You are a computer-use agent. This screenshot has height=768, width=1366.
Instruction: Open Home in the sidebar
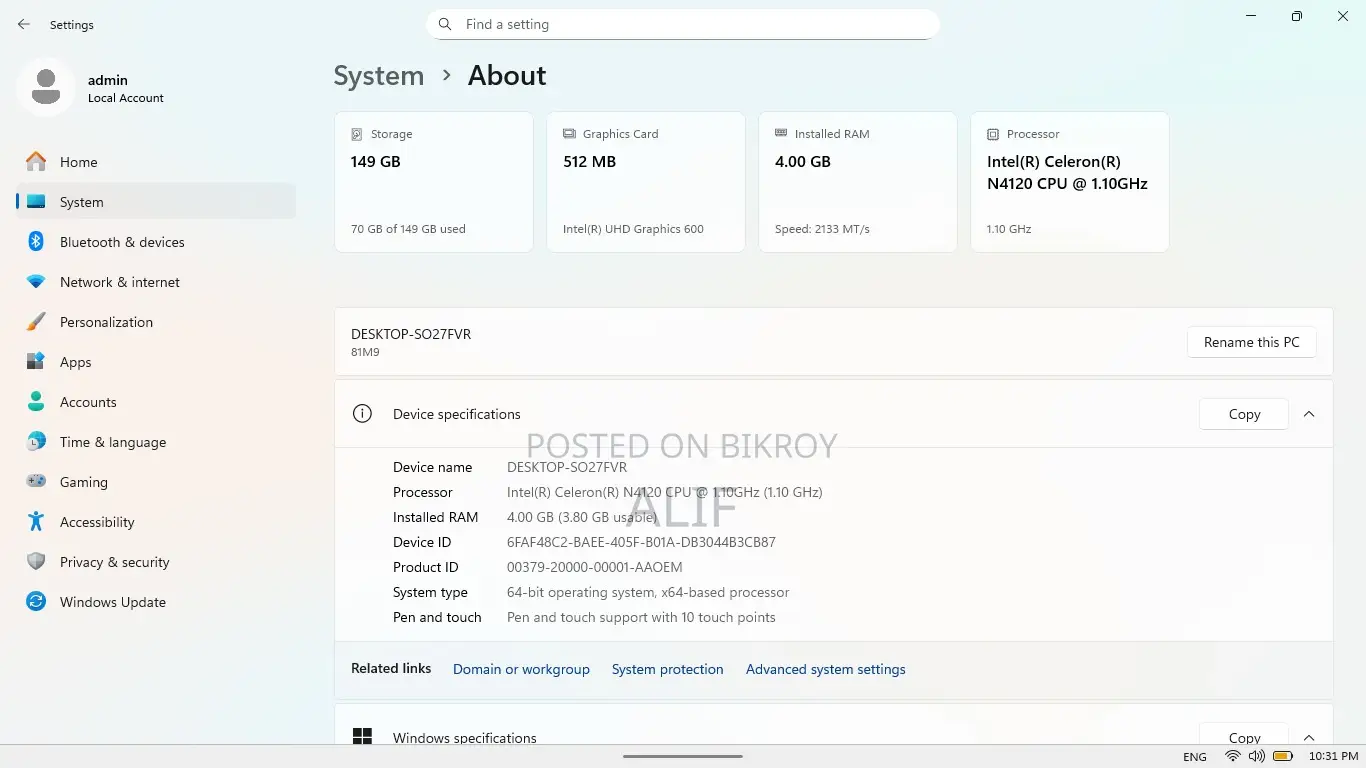point(156,162)
